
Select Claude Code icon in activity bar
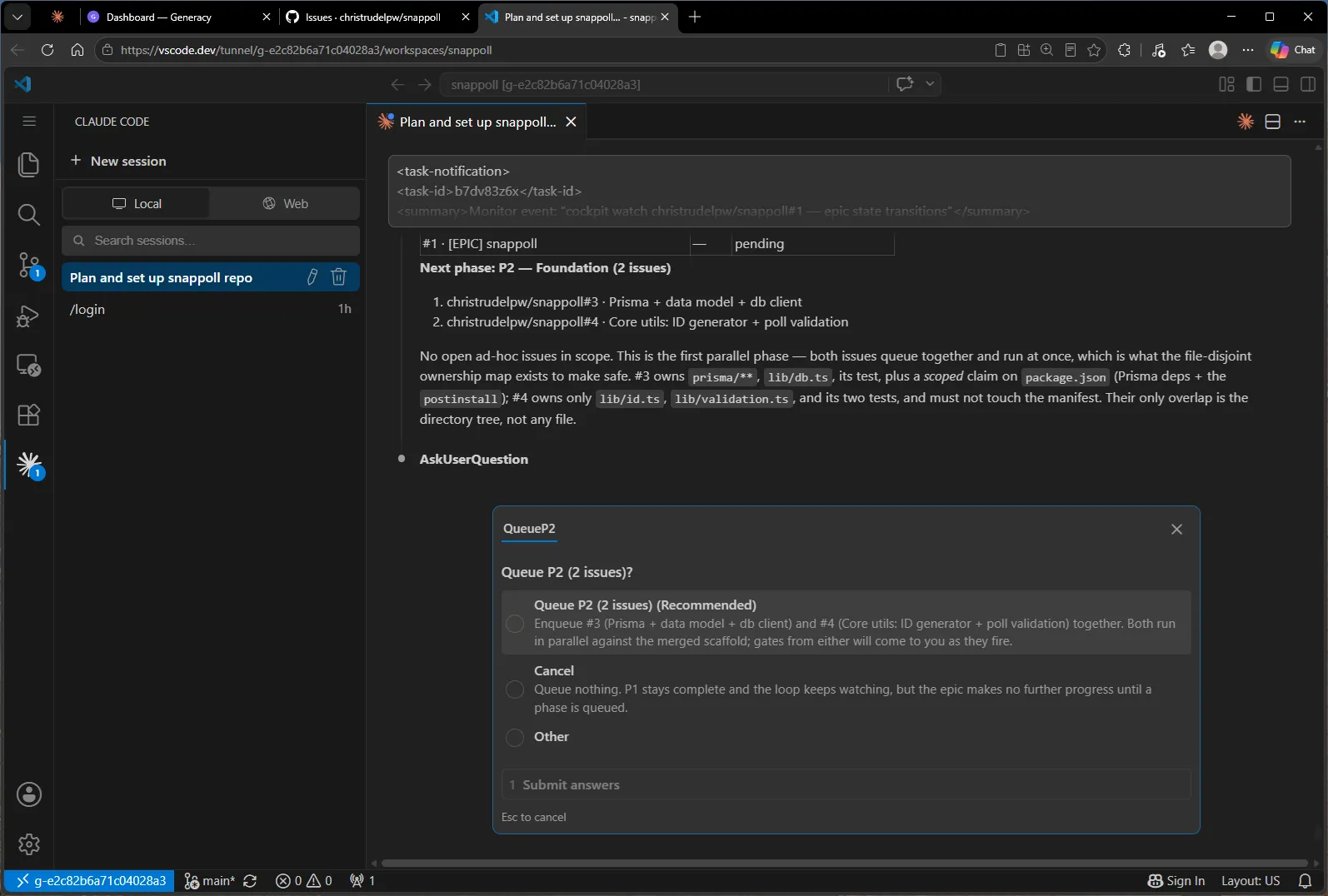tap(28, 465)
